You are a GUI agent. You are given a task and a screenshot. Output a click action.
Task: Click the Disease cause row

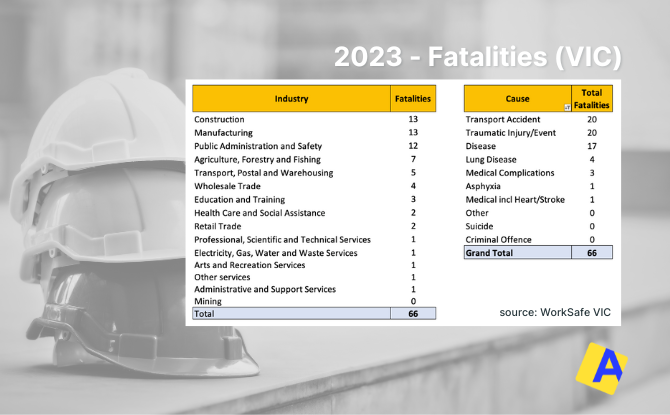(x=538, y=146)
